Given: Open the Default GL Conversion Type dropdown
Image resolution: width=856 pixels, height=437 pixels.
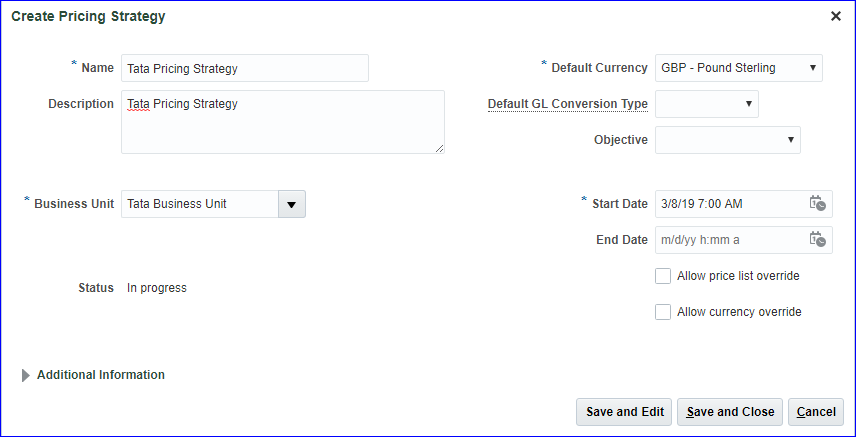Looking at the screenshot, I should tap(706, 103).
